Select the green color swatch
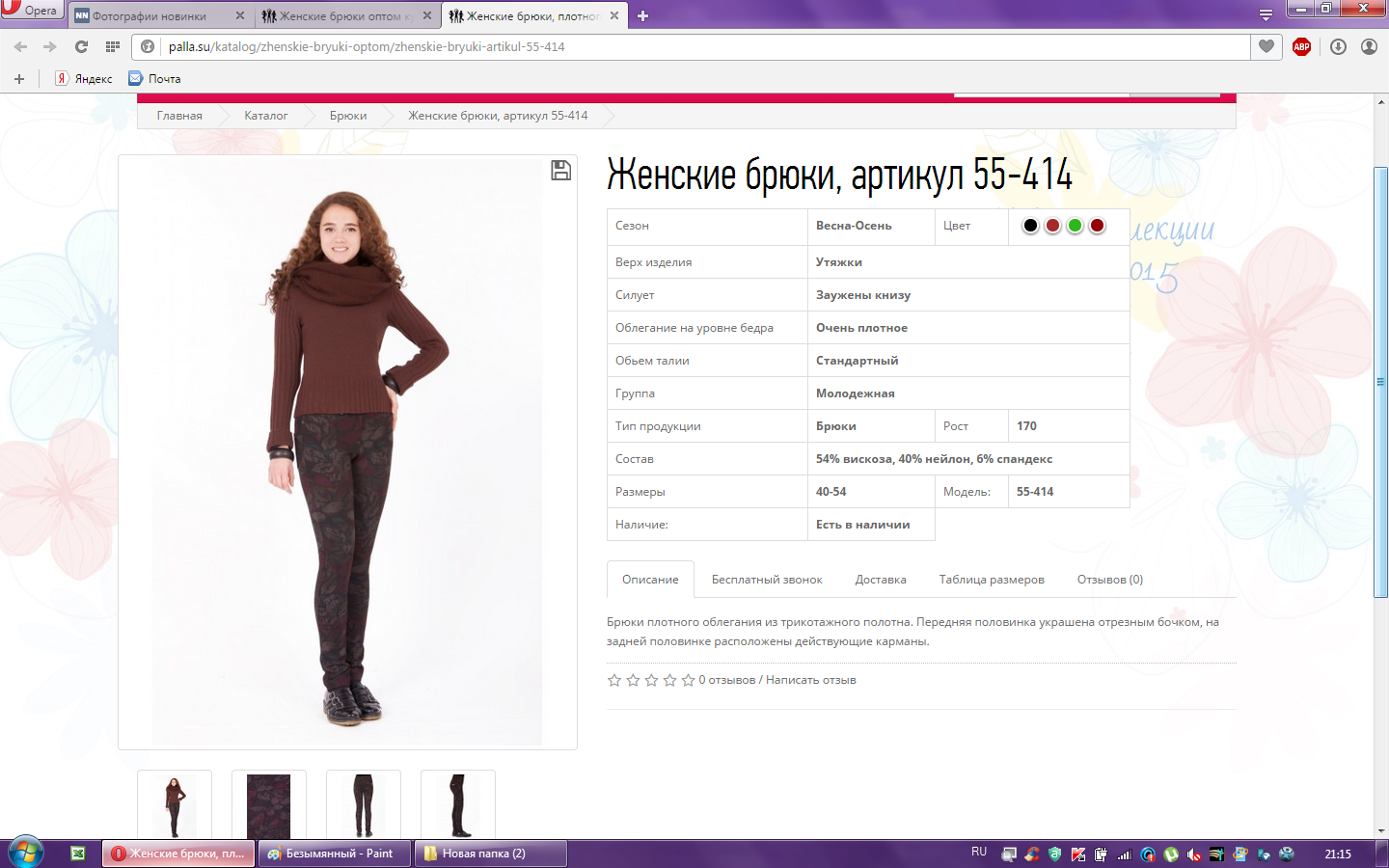 [1075, 226]
